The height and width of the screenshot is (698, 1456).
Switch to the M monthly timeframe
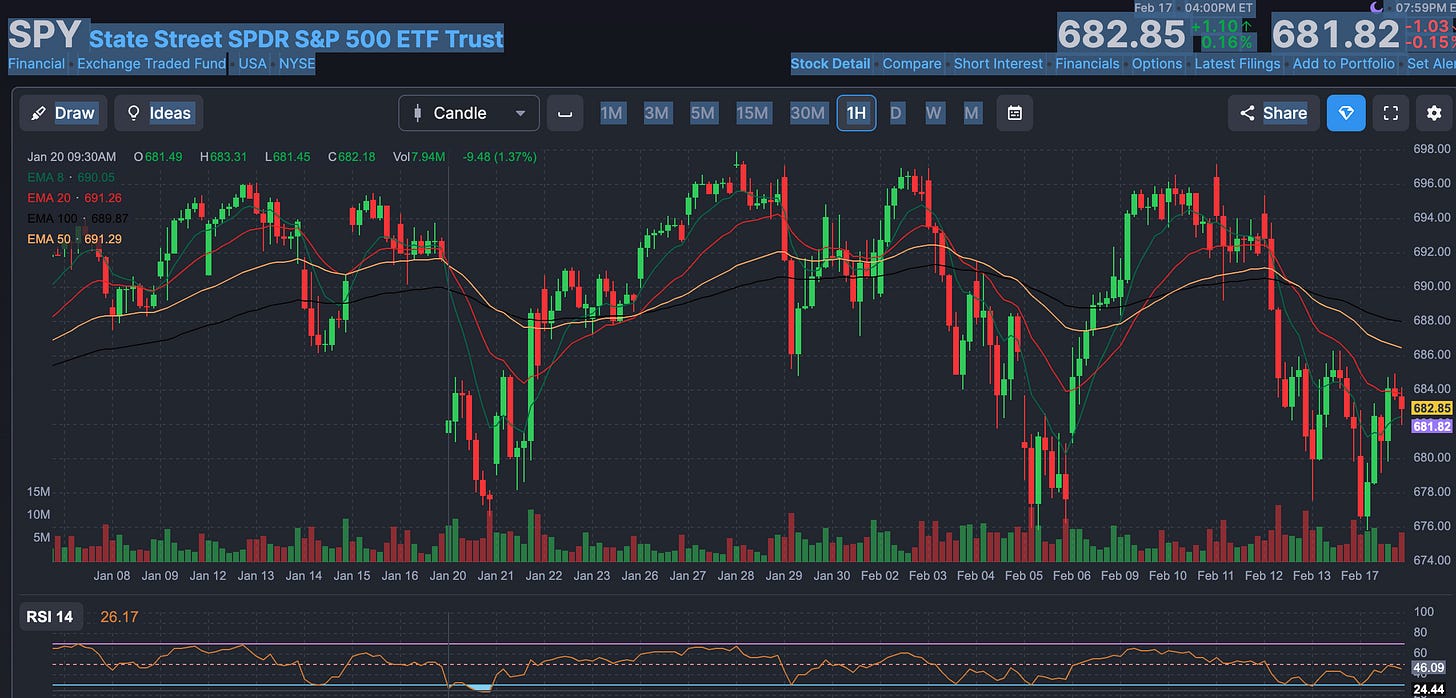click(x=971, y=113)
